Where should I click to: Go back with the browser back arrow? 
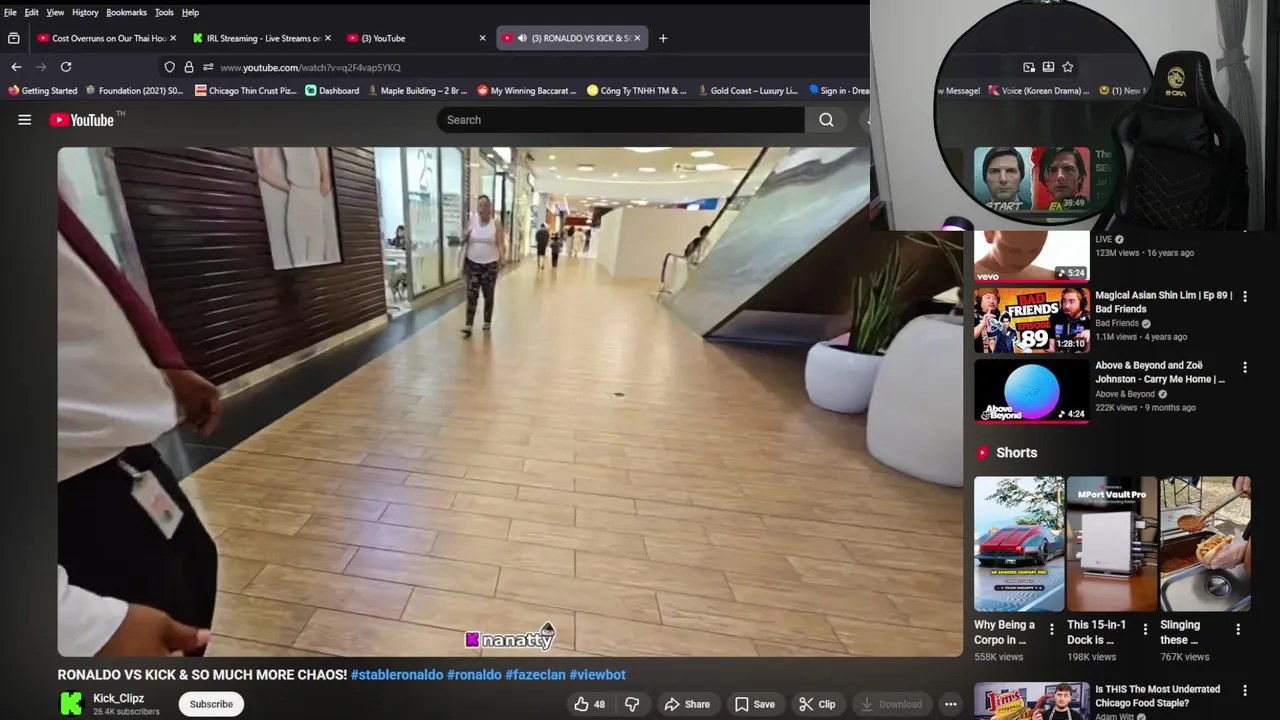coord(16,67)
